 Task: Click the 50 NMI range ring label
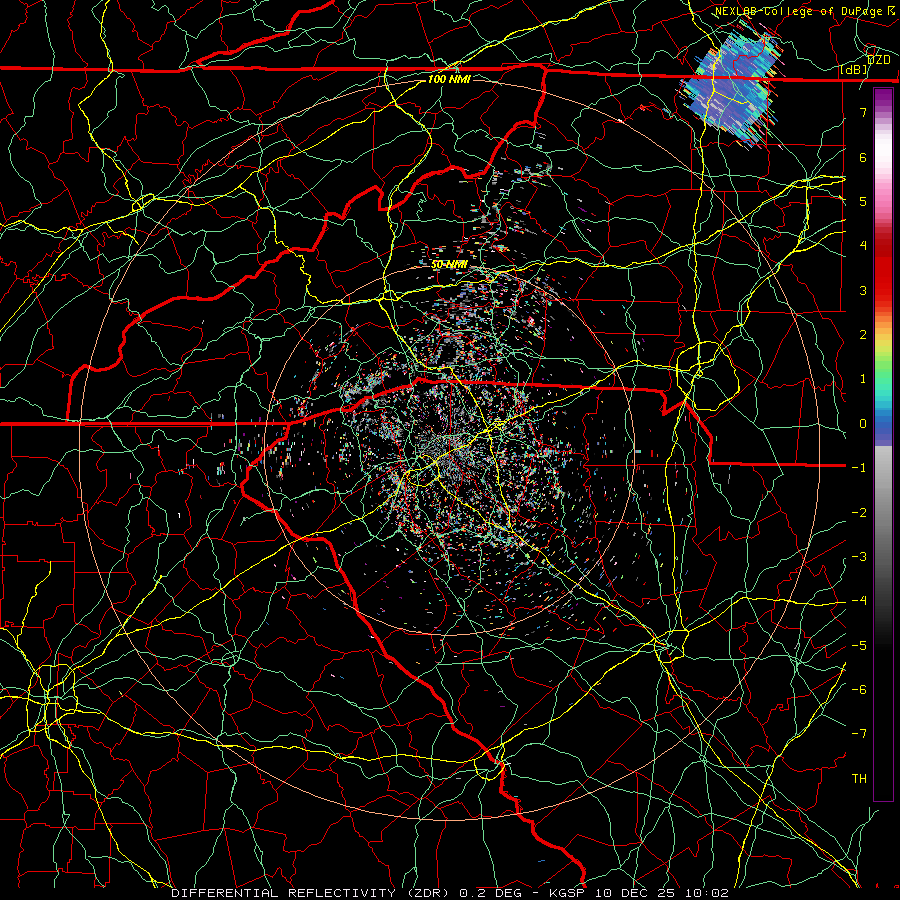click(x=449, y=264)
